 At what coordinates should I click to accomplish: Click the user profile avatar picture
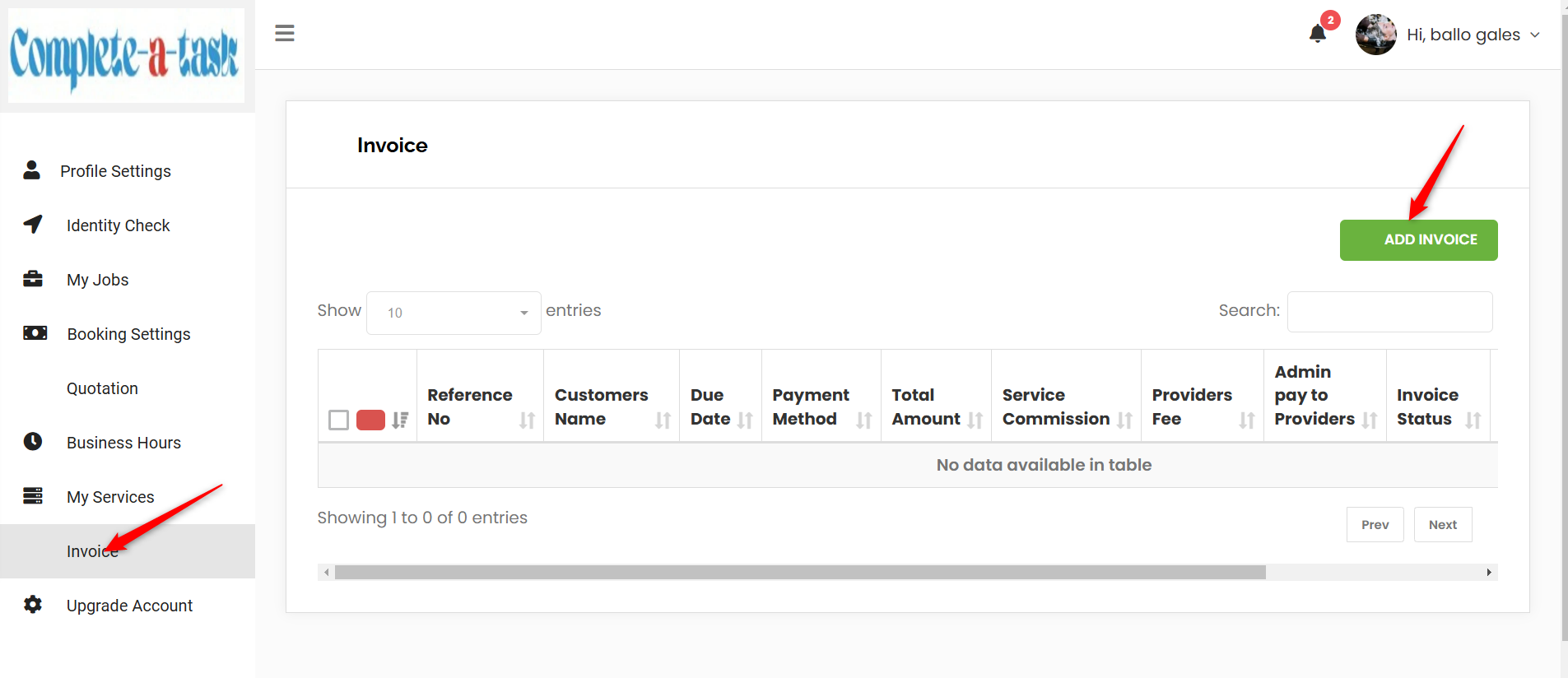pyautogui.click(x=1376, y=35)
